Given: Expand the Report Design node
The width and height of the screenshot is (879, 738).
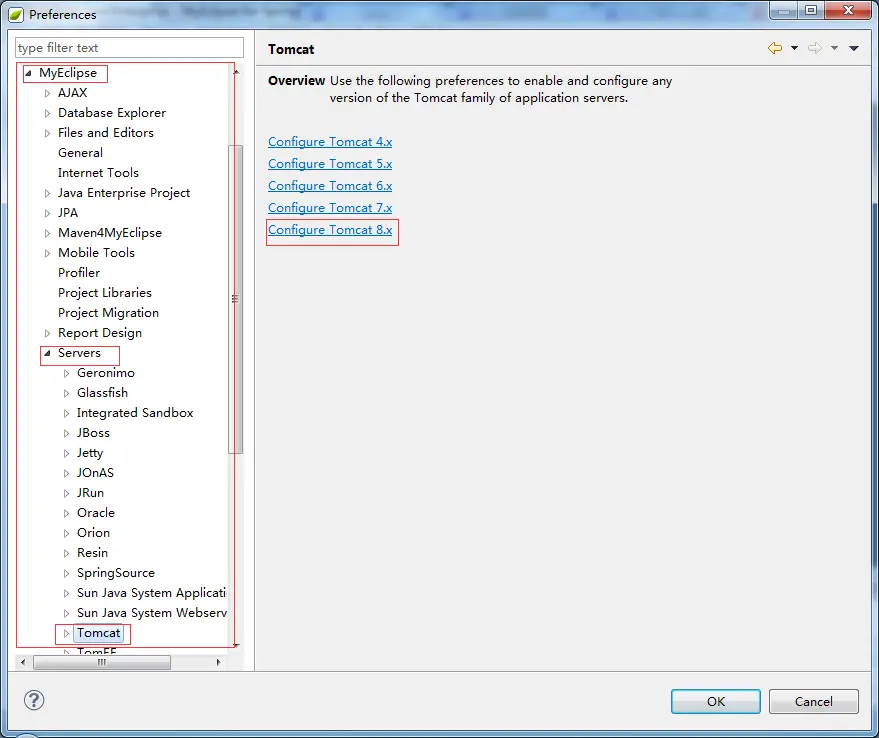Looking at the screenshot, I should (48, 333).
